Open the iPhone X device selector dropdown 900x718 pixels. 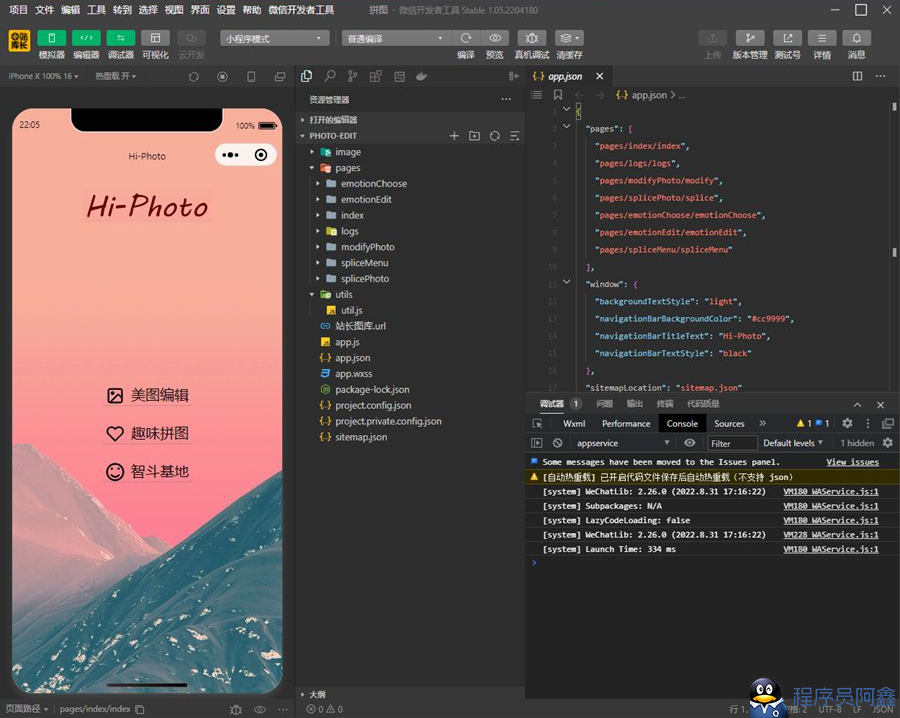pyautogui.click(x=43, y=76)
